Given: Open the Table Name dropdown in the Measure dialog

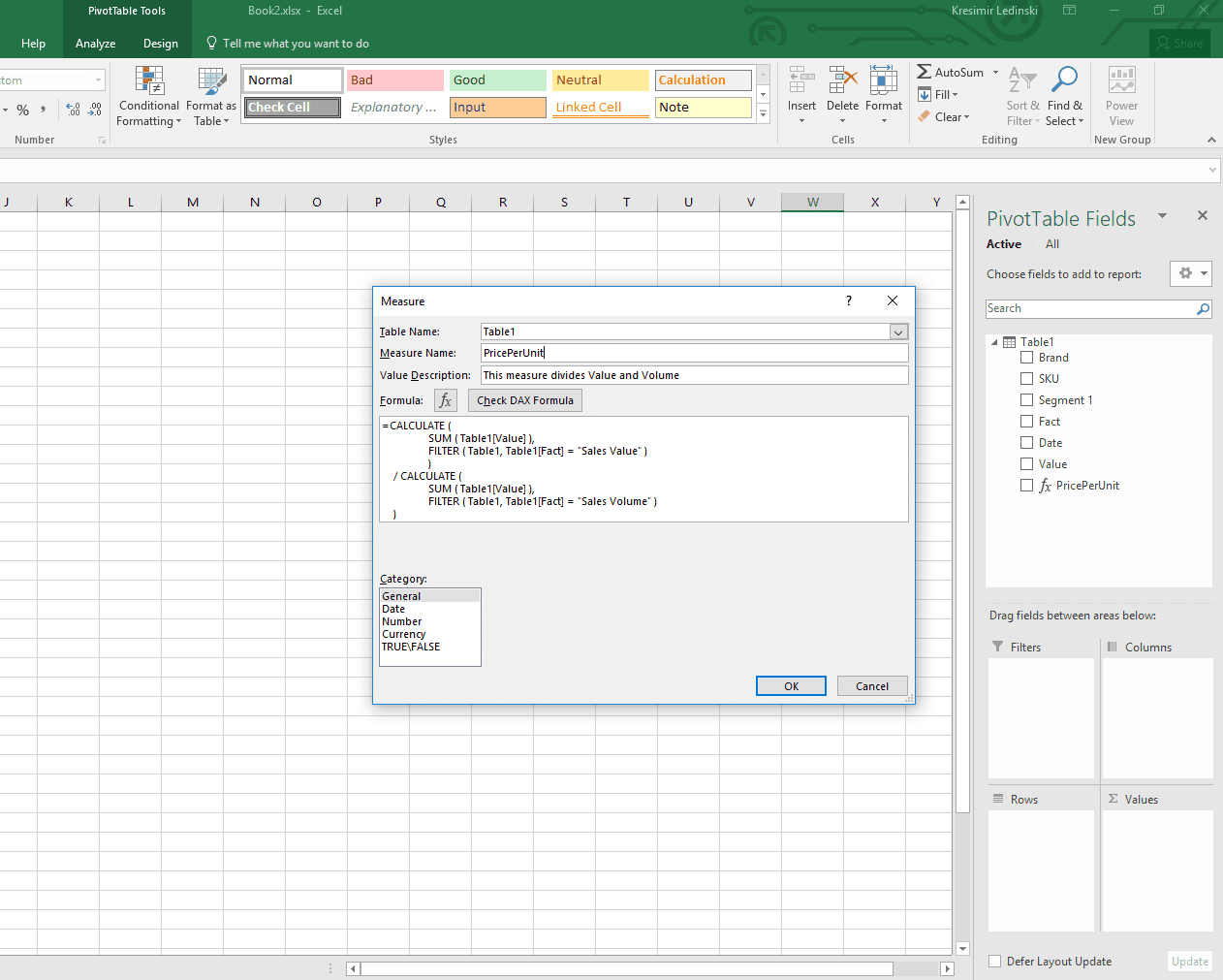Looking at the screenshot, I should click(x=898, y=331).
